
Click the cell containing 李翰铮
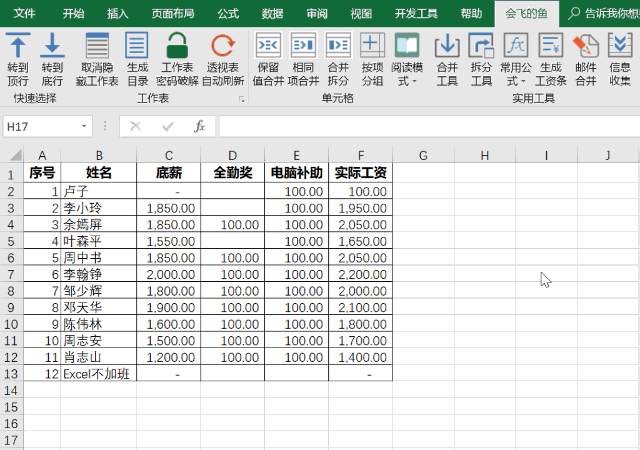[99, 274]
